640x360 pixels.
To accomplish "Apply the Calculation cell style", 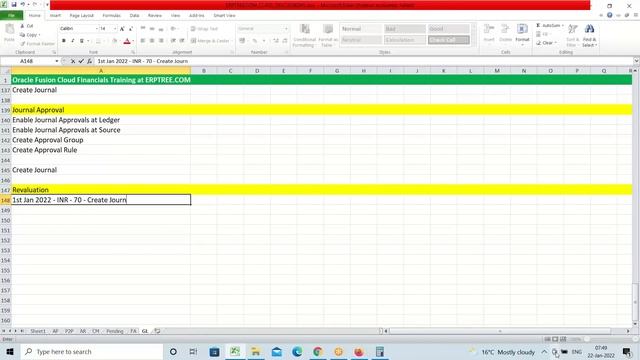I will coord(404,40).
